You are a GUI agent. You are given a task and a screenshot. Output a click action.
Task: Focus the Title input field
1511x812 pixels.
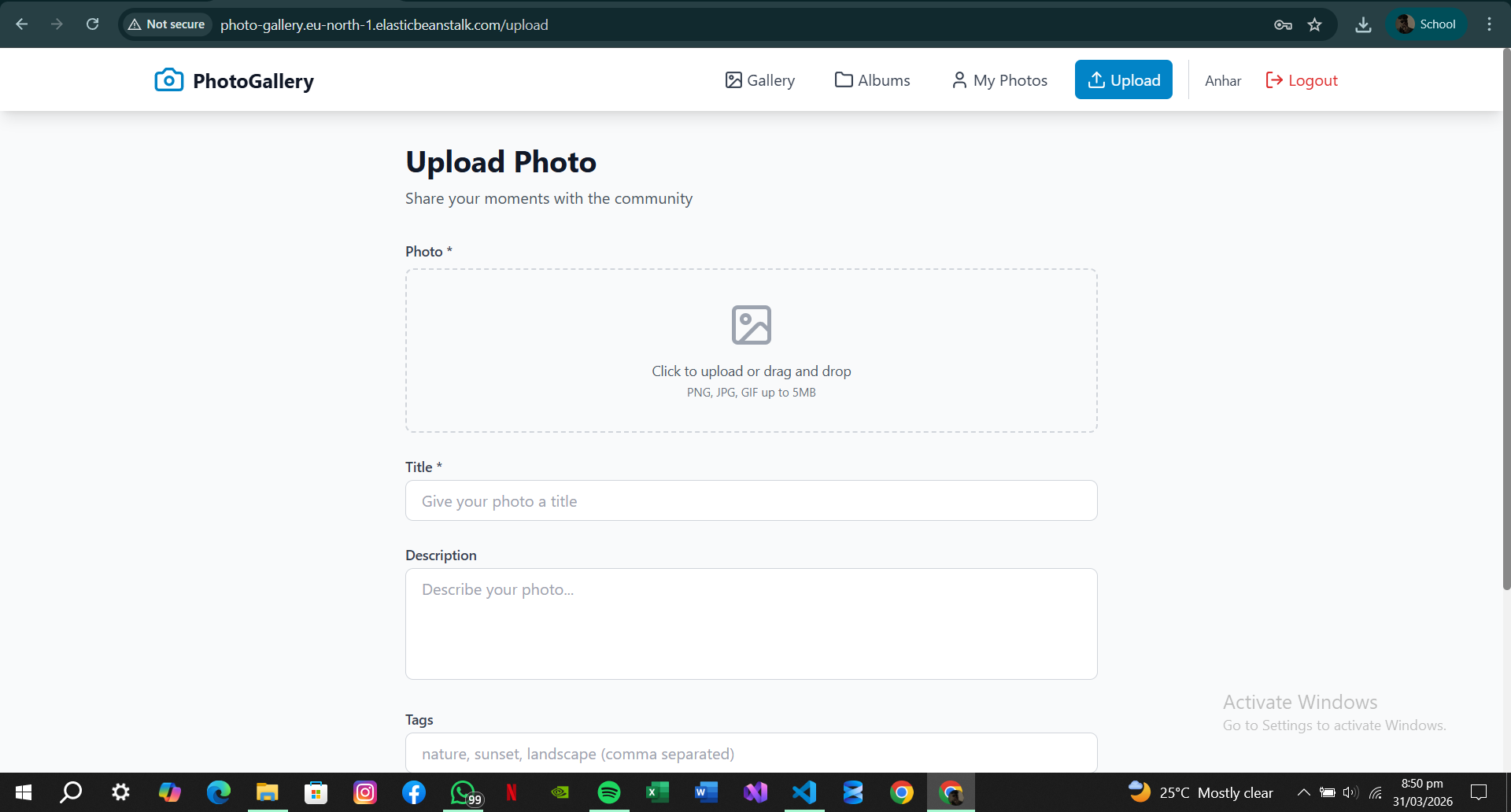(751, 501)
